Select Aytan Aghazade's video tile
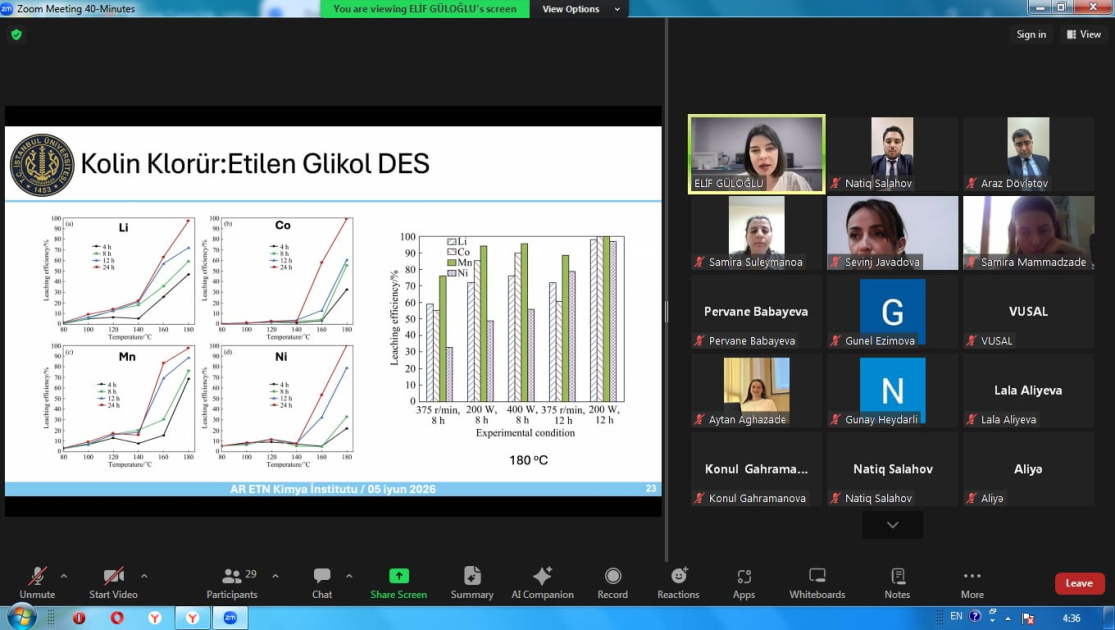The width and height of the screenshot is (1115, 630). point(757,391)
